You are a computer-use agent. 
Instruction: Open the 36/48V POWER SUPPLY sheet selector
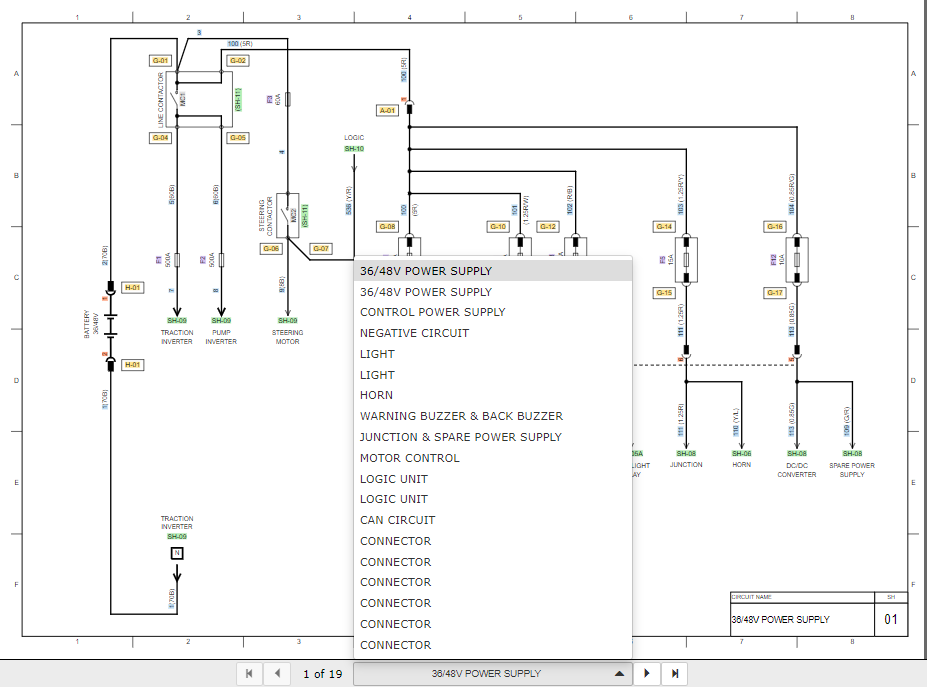pyautogui.click(x=490, y=673)
